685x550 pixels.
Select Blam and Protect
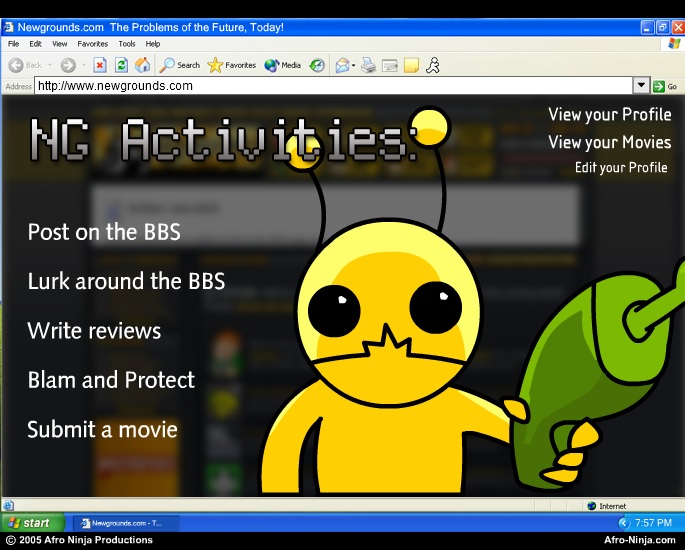[x=111, y=380]
